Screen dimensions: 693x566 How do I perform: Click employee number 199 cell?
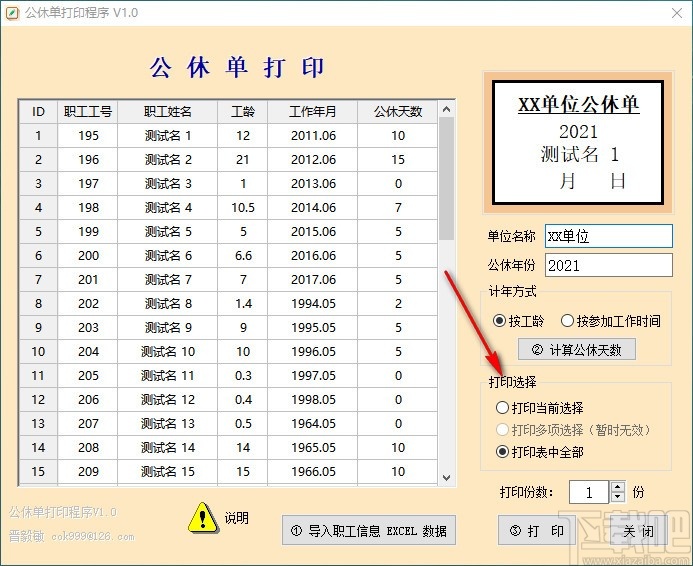[88, 231]
